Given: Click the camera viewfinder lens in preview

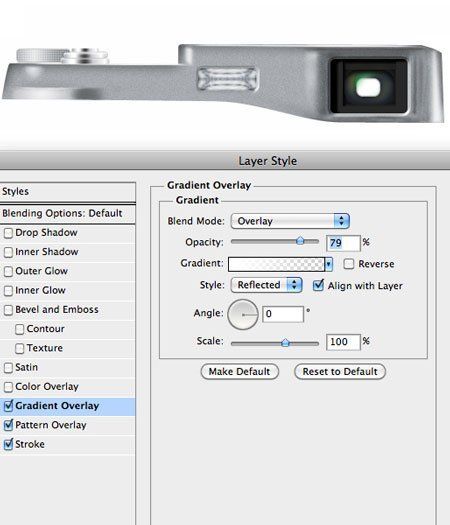Looking at the screenshot, I should point(369,86).
